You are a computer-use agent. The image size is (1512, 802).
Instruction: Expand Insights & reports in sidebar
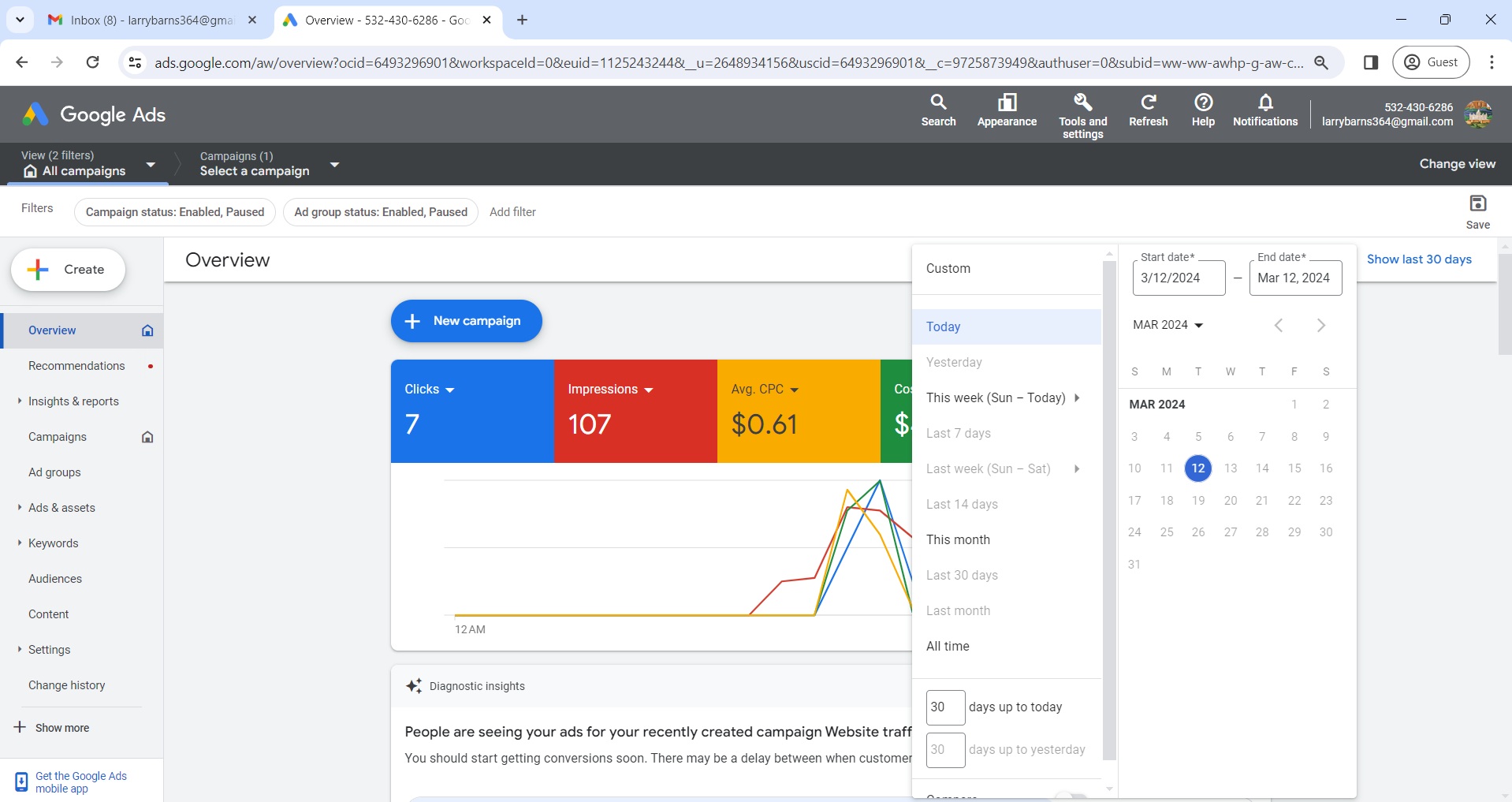[x=20, y=401]
